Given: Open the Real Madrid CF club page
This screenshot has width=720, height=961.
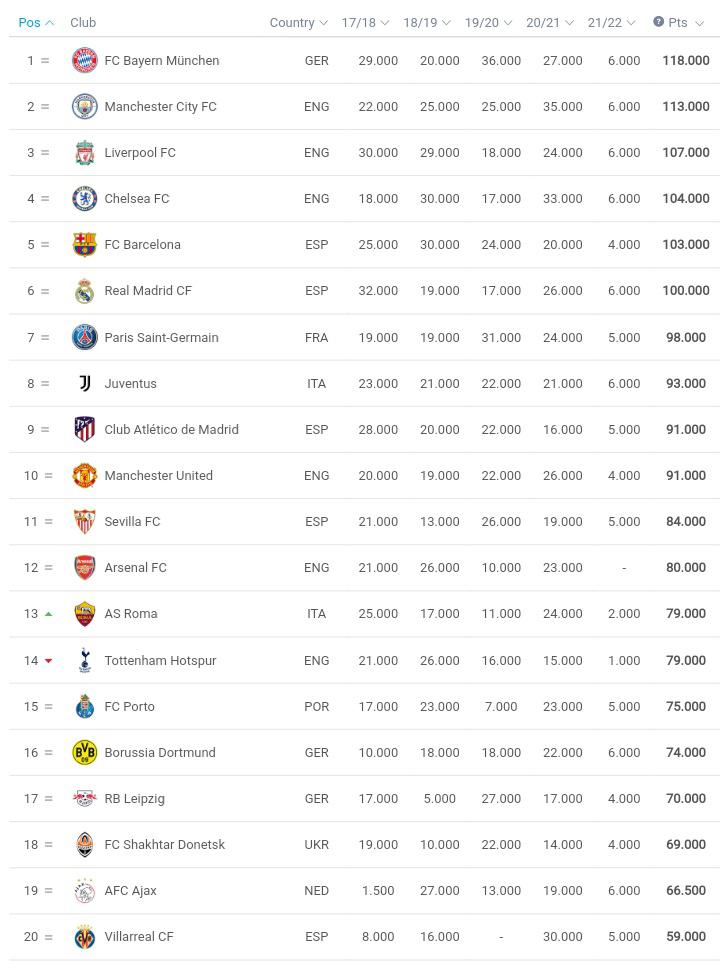Looking at the screenshot, I should point(148,291).
